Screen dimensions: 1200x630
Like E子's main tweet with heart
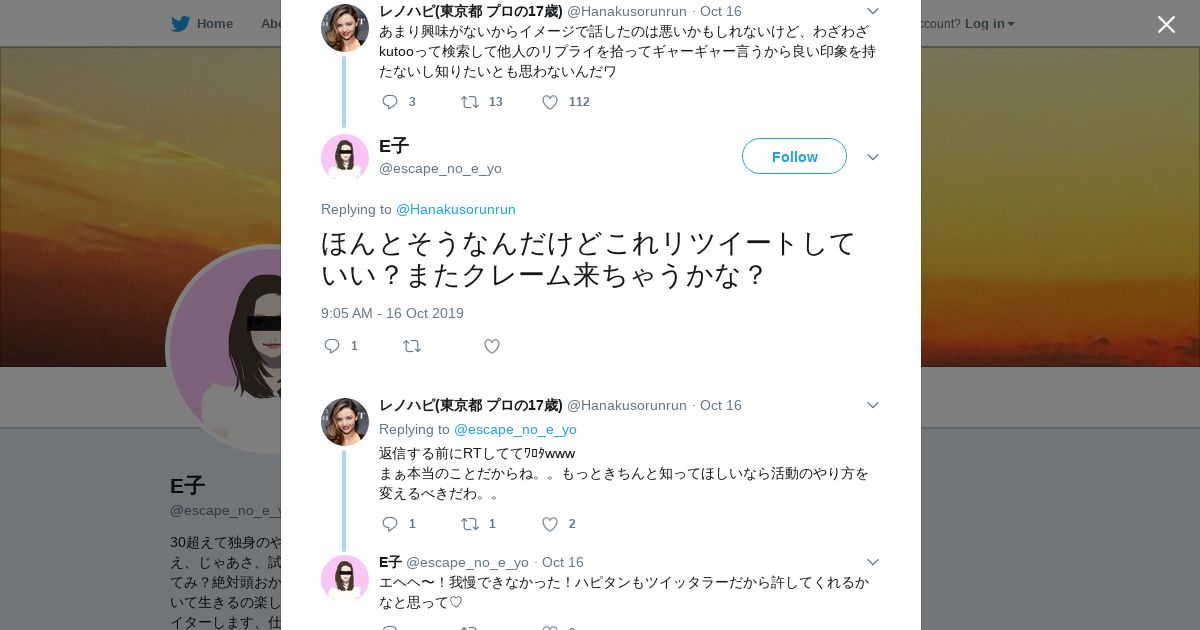(x=492, y=346)
